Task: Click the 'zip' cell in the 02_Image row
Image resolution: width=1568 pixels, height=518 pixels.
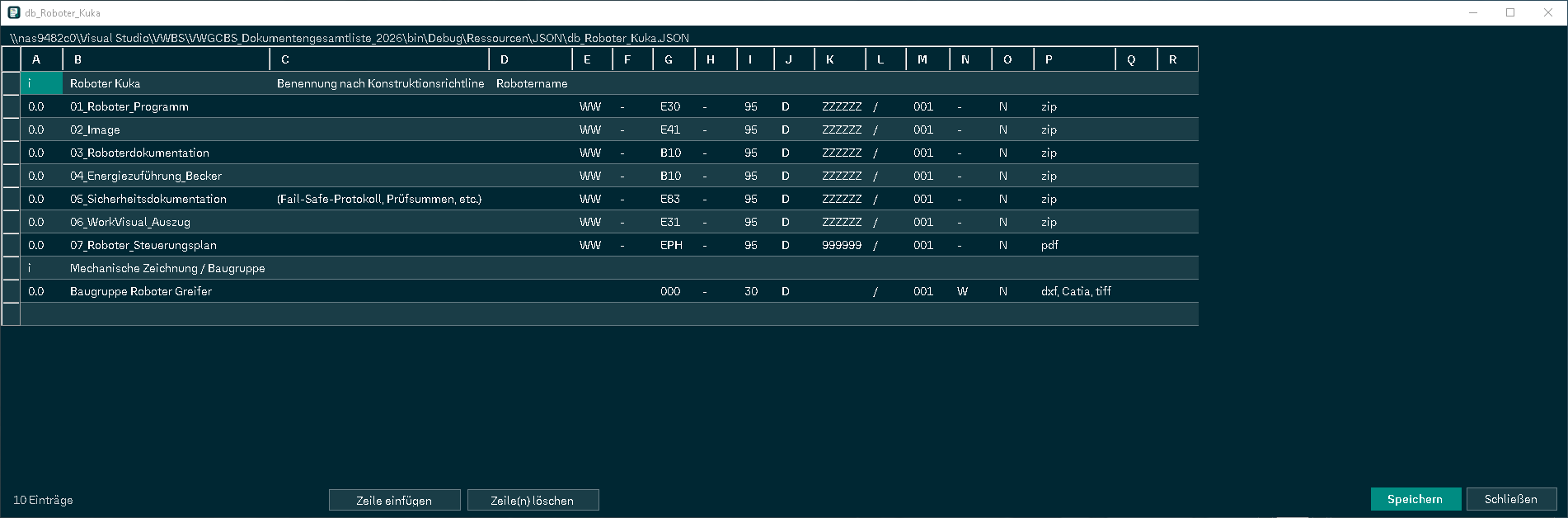Action: click(1074, 129)
